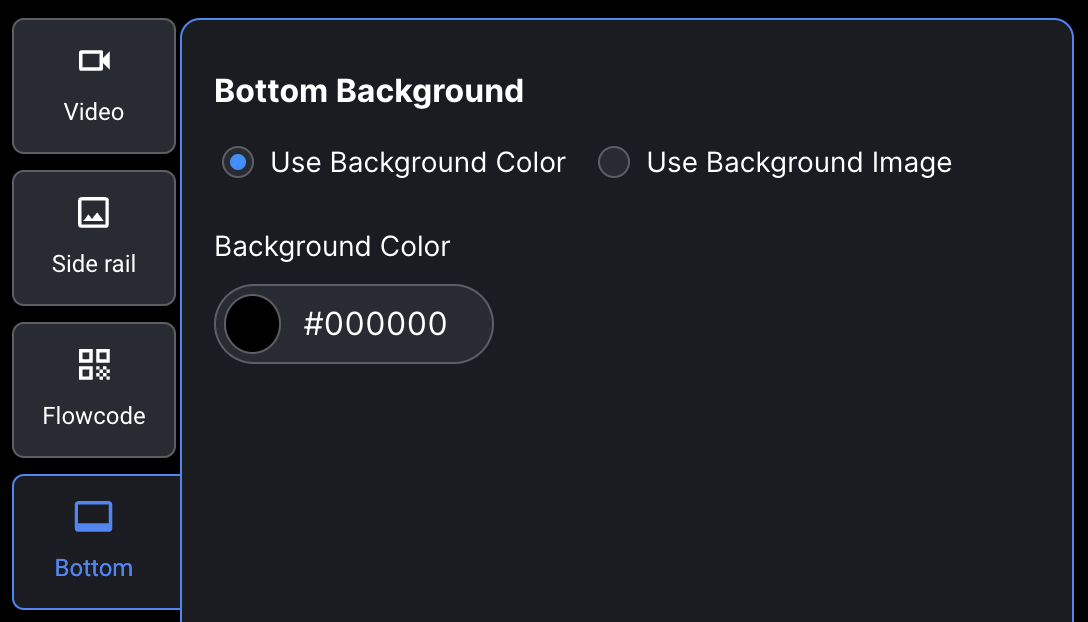Open the Video tab

tap(94, 86)
